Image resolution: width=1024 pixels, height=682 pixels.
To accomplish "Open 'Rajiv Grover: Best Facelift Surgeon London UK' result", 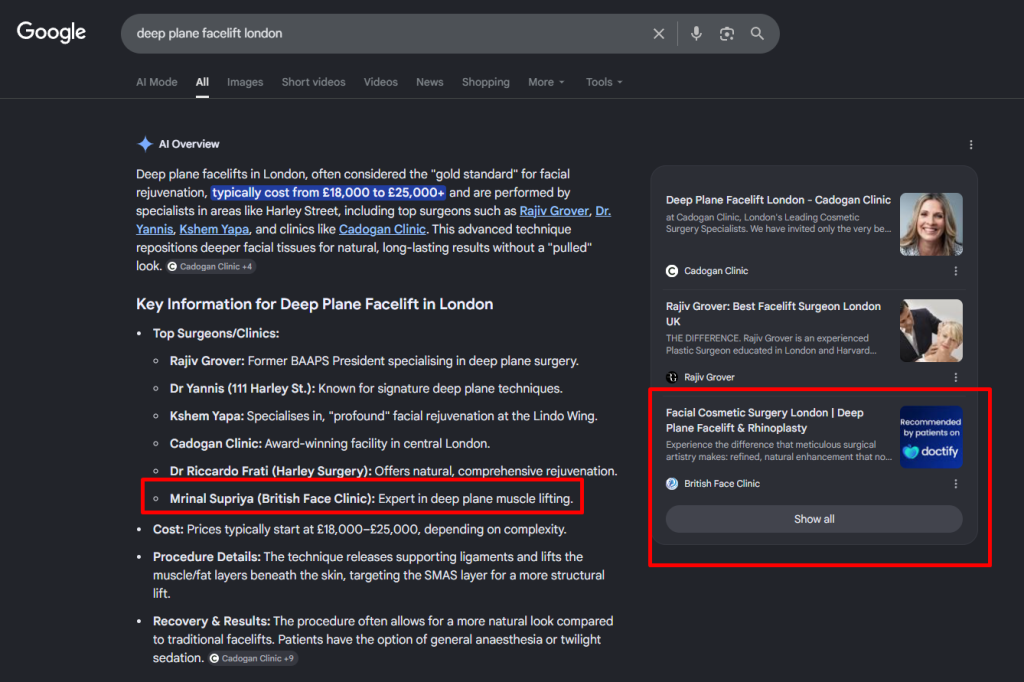I will point(773,314).
